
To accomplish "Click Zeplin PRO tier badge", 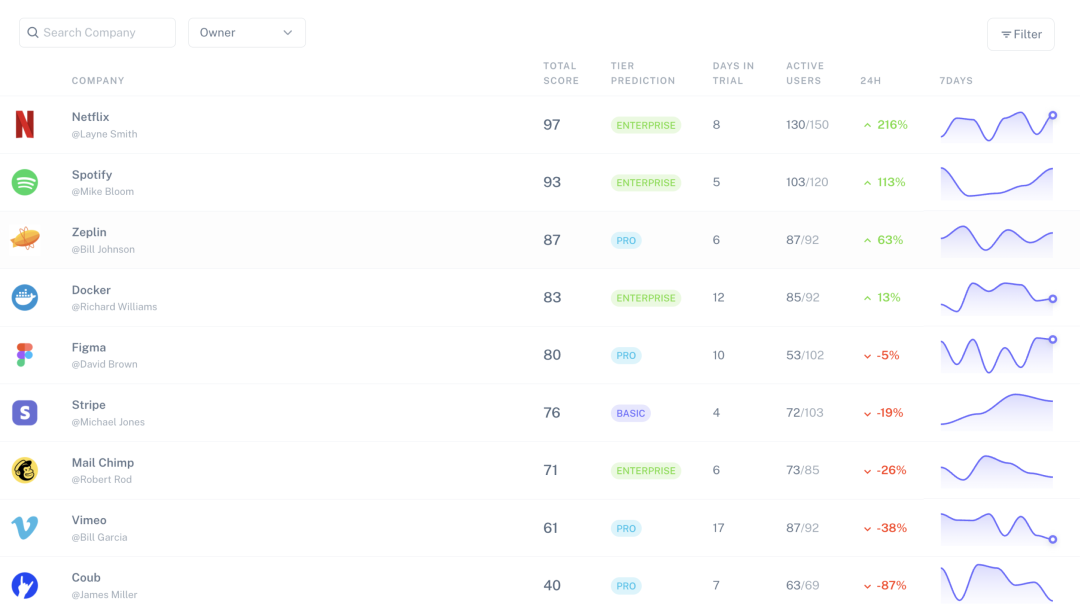I will click(x=626, y=240).
